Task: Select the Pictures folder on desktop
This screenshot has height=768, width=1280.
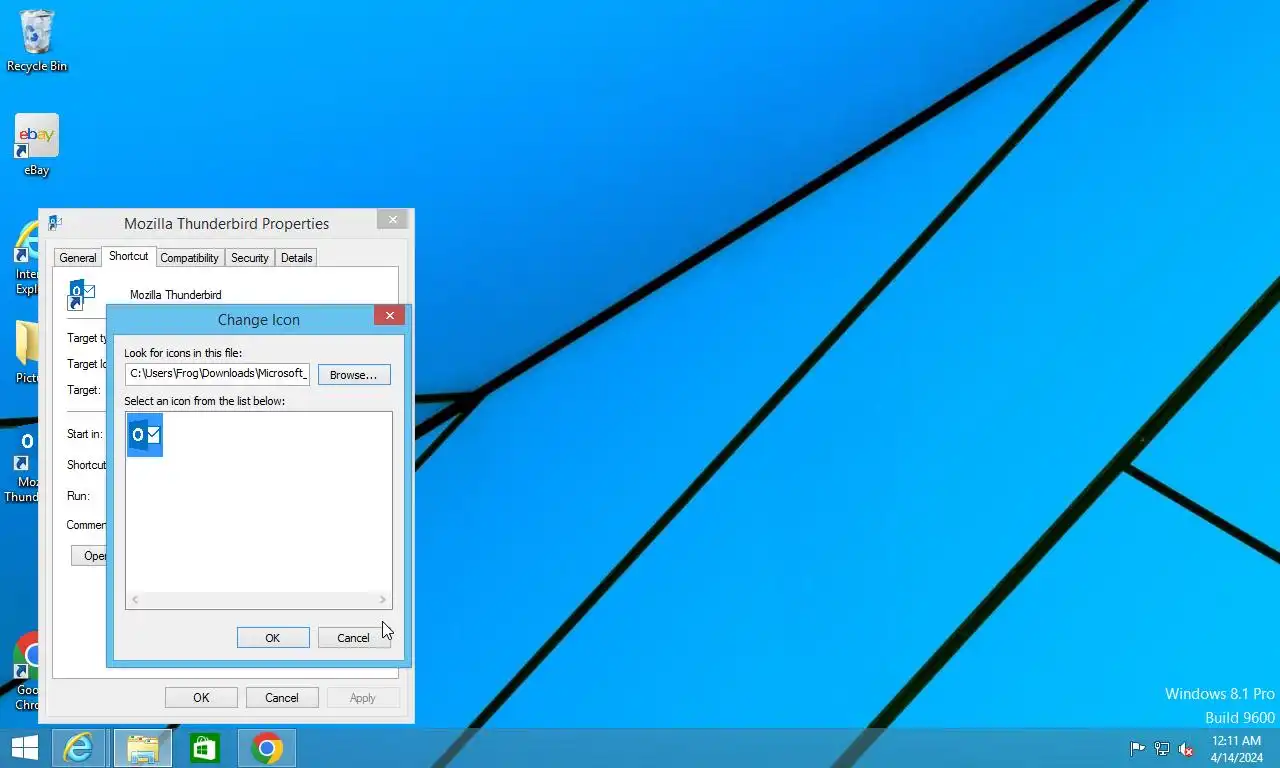Action: 27,352
